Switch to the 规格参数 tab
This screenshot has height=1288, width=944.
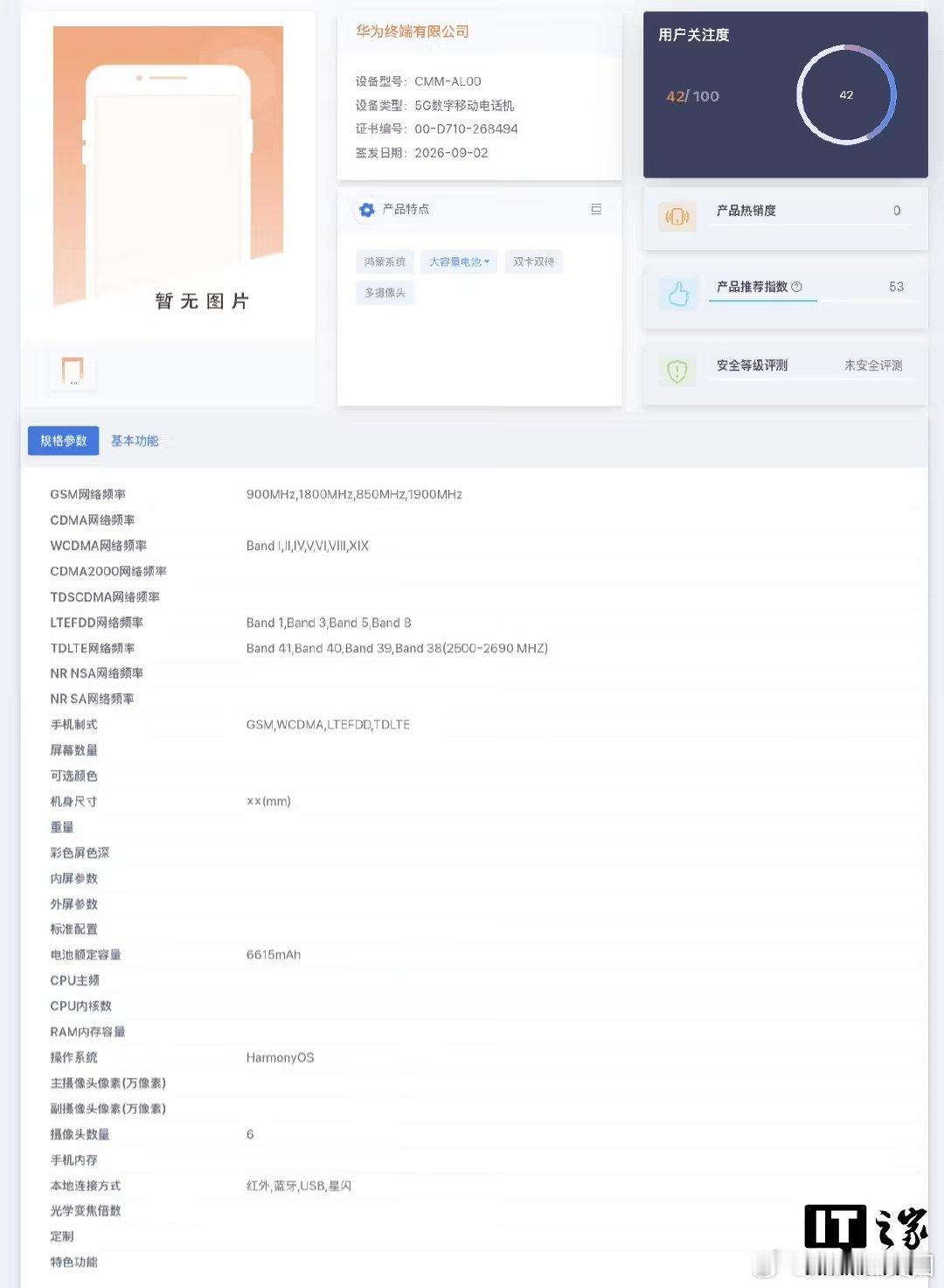tap(64, 441)
